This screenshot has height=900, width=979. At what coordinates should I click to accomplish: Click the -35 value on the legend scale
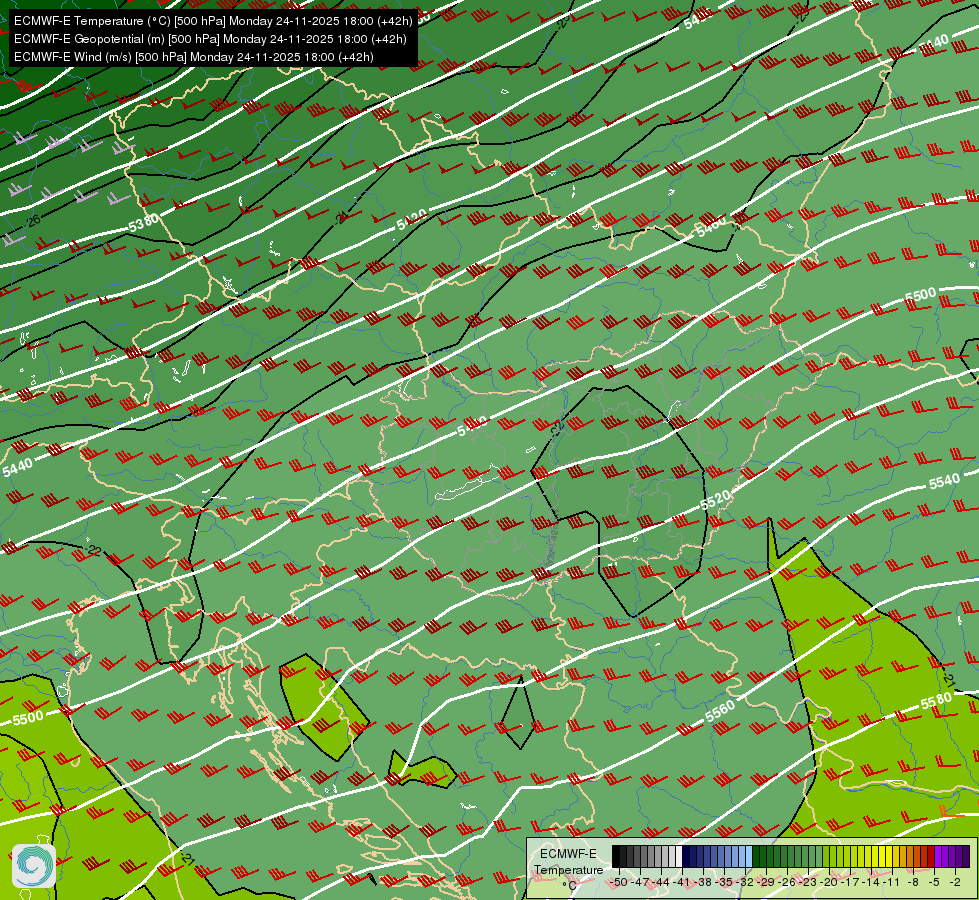pyautogui.click(x=724, y=882)
